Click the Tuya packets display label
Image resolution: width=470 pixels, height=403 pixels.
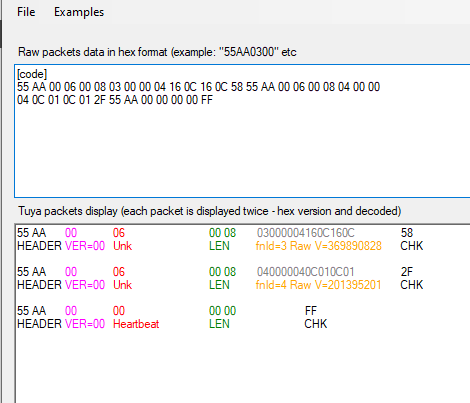pyautogui.click(x=209, y=211)
